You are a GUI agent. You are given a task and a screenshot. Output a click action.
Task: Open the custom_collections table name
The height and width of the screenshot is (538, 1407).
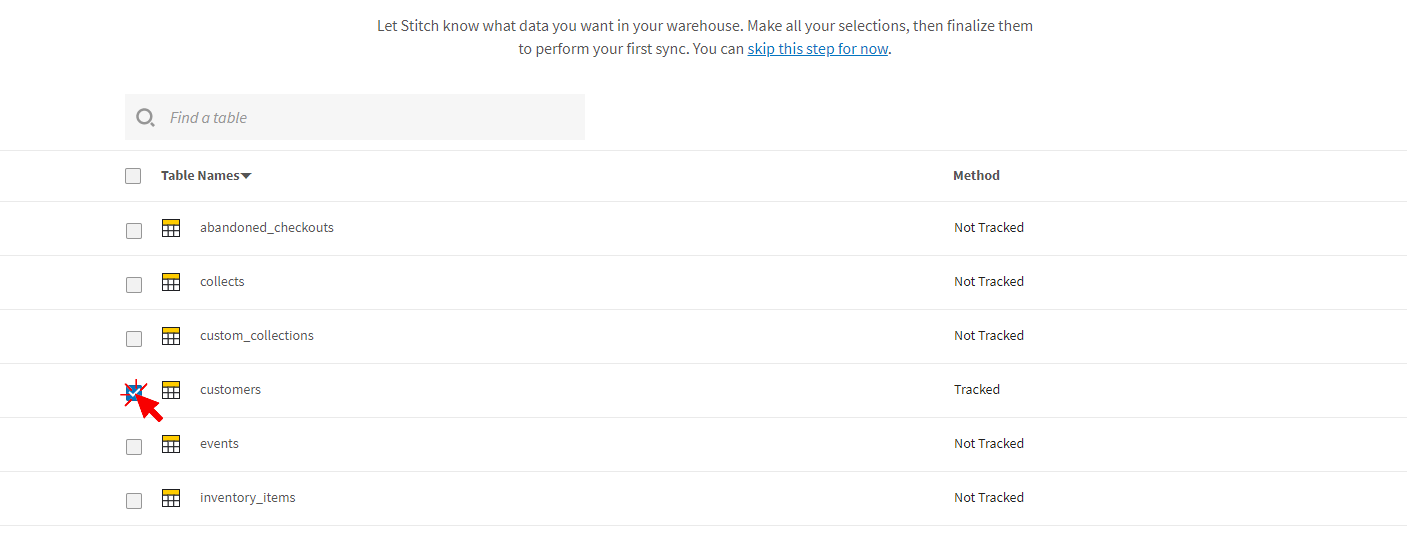pos(257,336)
